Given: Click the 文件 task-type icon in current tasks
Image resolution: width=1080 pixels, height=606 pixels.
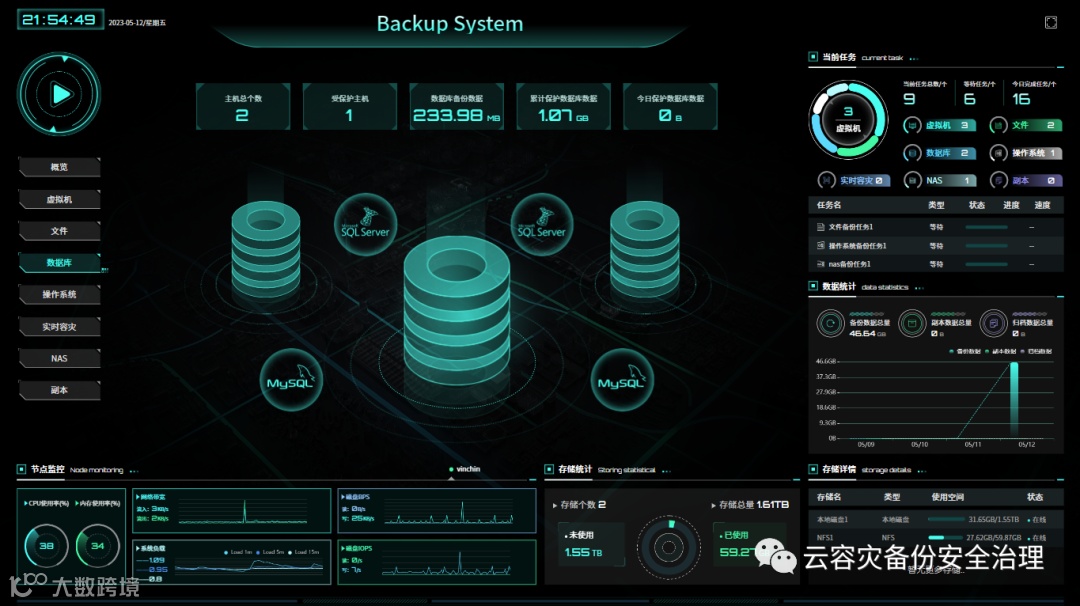Looking at the screenshot, I should pyautogui.click(x=998, y=125).
